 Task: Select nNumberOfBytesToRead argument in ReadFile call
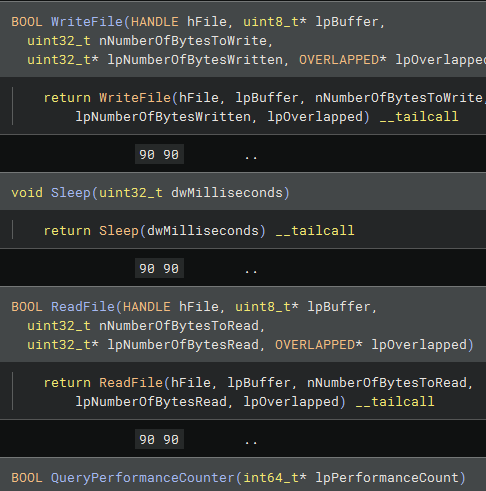(x=387, y=383)
